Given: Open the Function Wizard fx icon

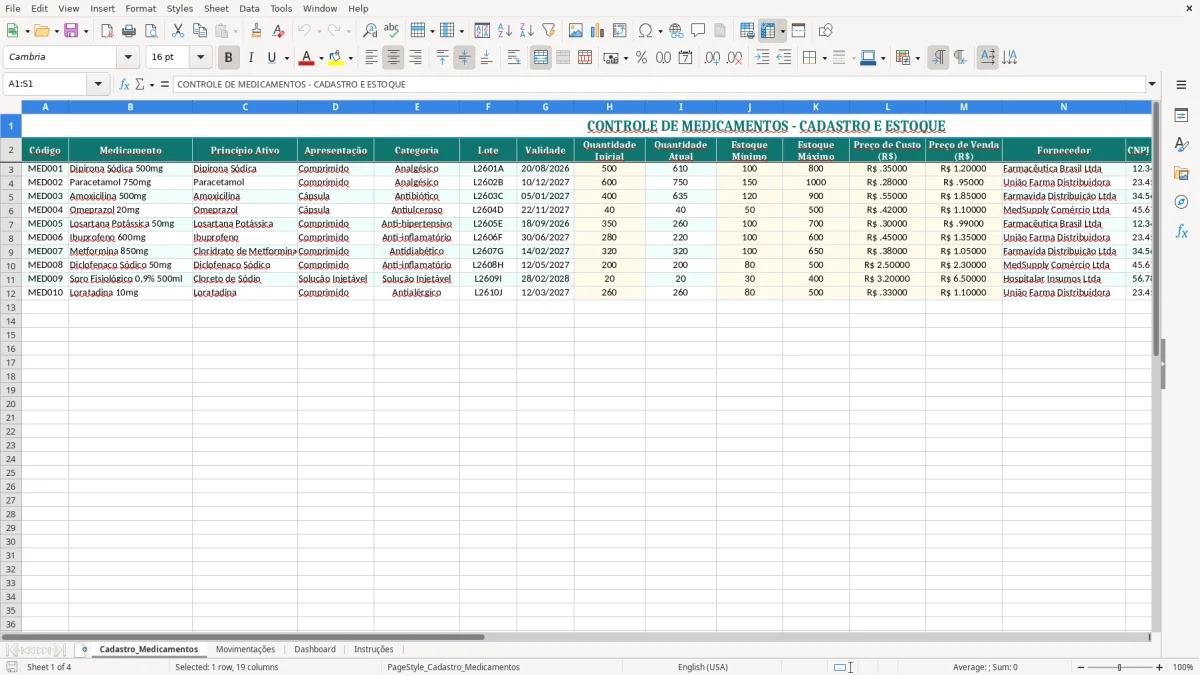Looking at the screenshot, I should [124, 84].
